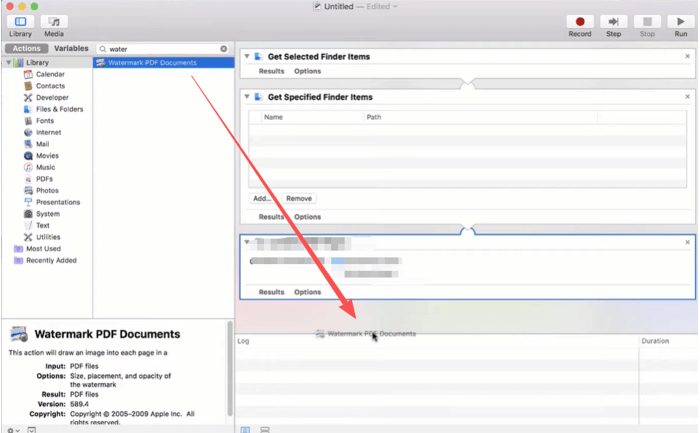Show Options of Get Specified Finder Items

[x=308, y=216]
